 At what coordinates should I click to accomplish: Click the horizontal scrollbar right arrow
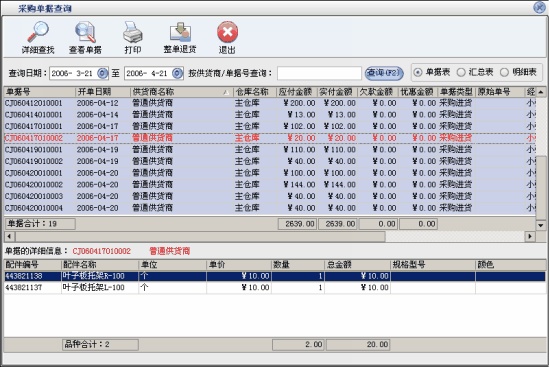530,236
